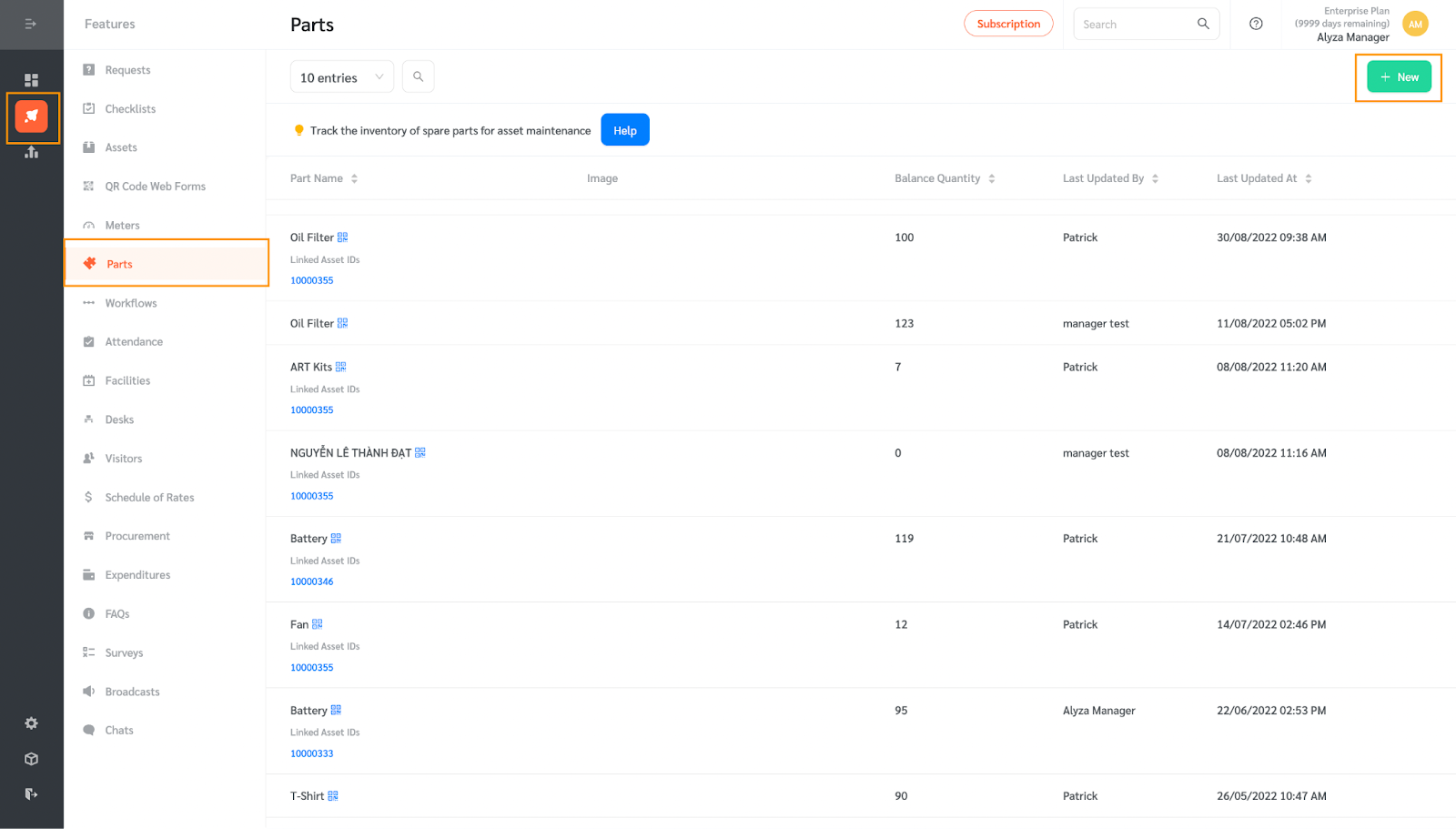Click the search magnifier beside entries dropdown
The image size is (1456, 829).
[x=419, y=77]
